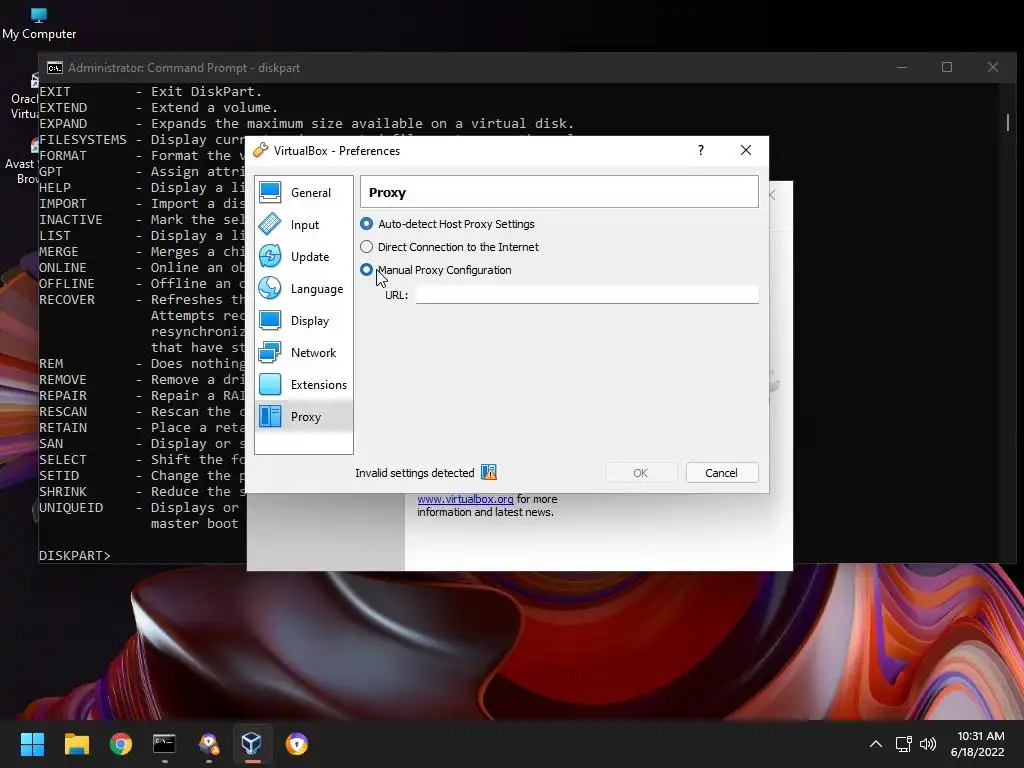1024x768 pixels.
Task: Open Update preferences icon
Action: click(270, 256)
